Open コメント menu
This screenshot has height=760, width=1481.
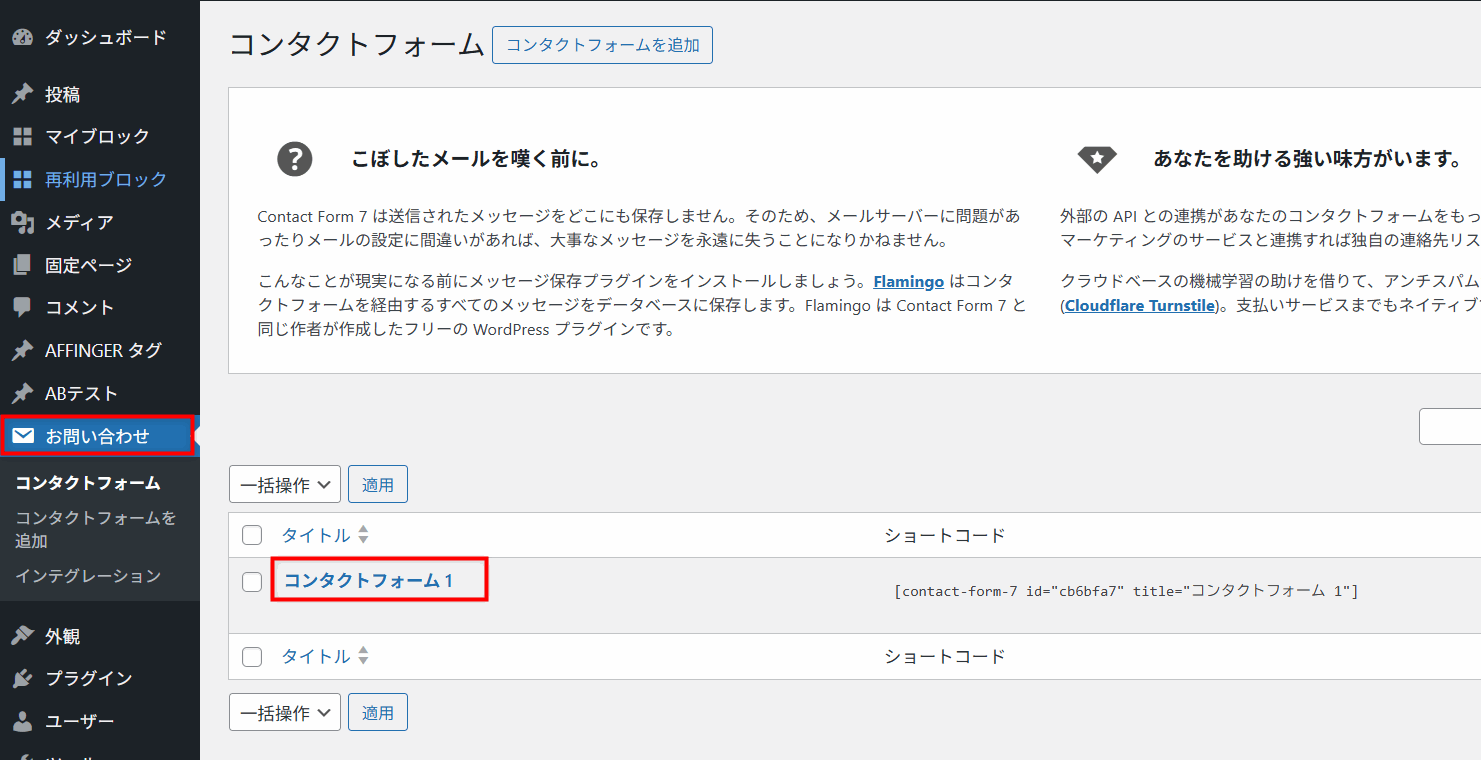tap(100, 307)
